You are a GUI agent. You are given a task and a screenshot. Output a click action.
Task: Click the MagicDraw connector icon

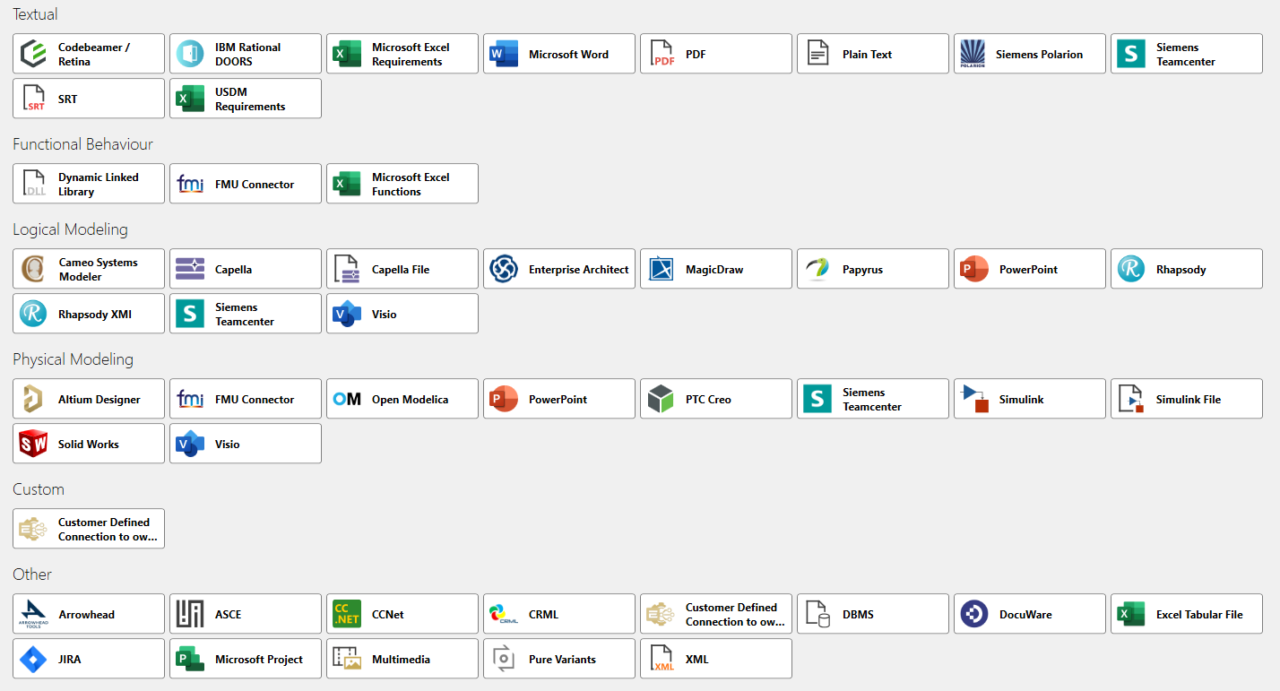pos(660,269)
